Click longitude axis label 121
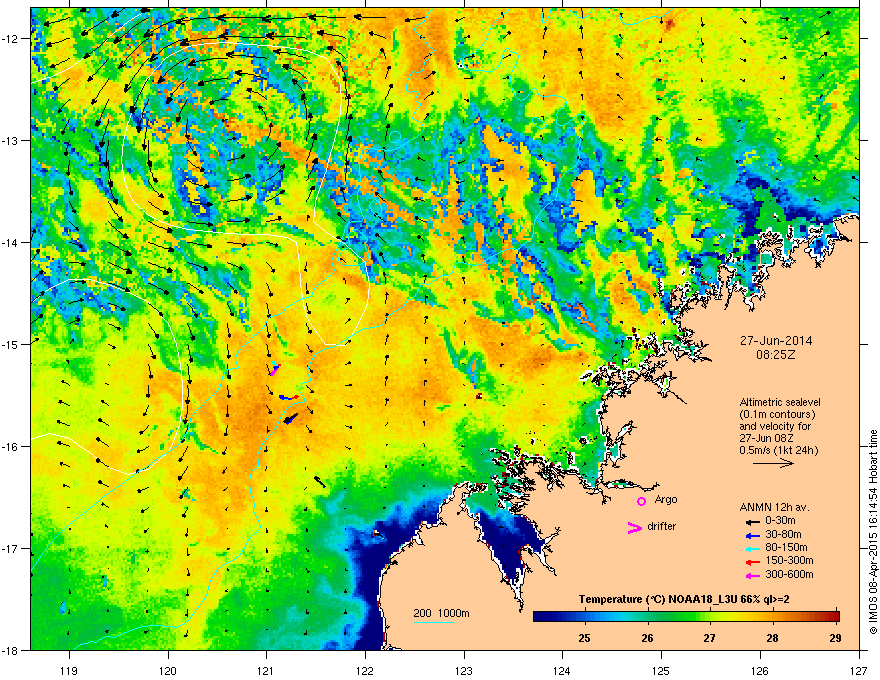 (x=267, y=670)
